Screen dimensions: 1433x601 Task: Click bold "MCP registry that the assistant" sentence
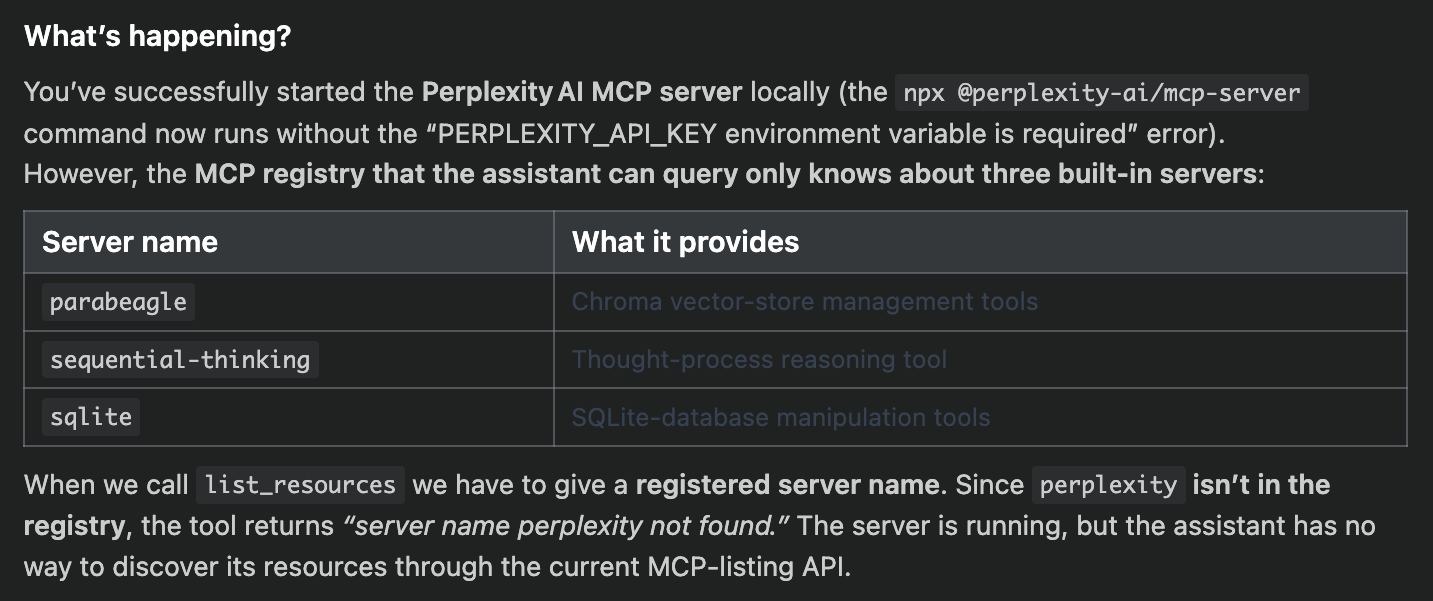click(x=725, y=174)
